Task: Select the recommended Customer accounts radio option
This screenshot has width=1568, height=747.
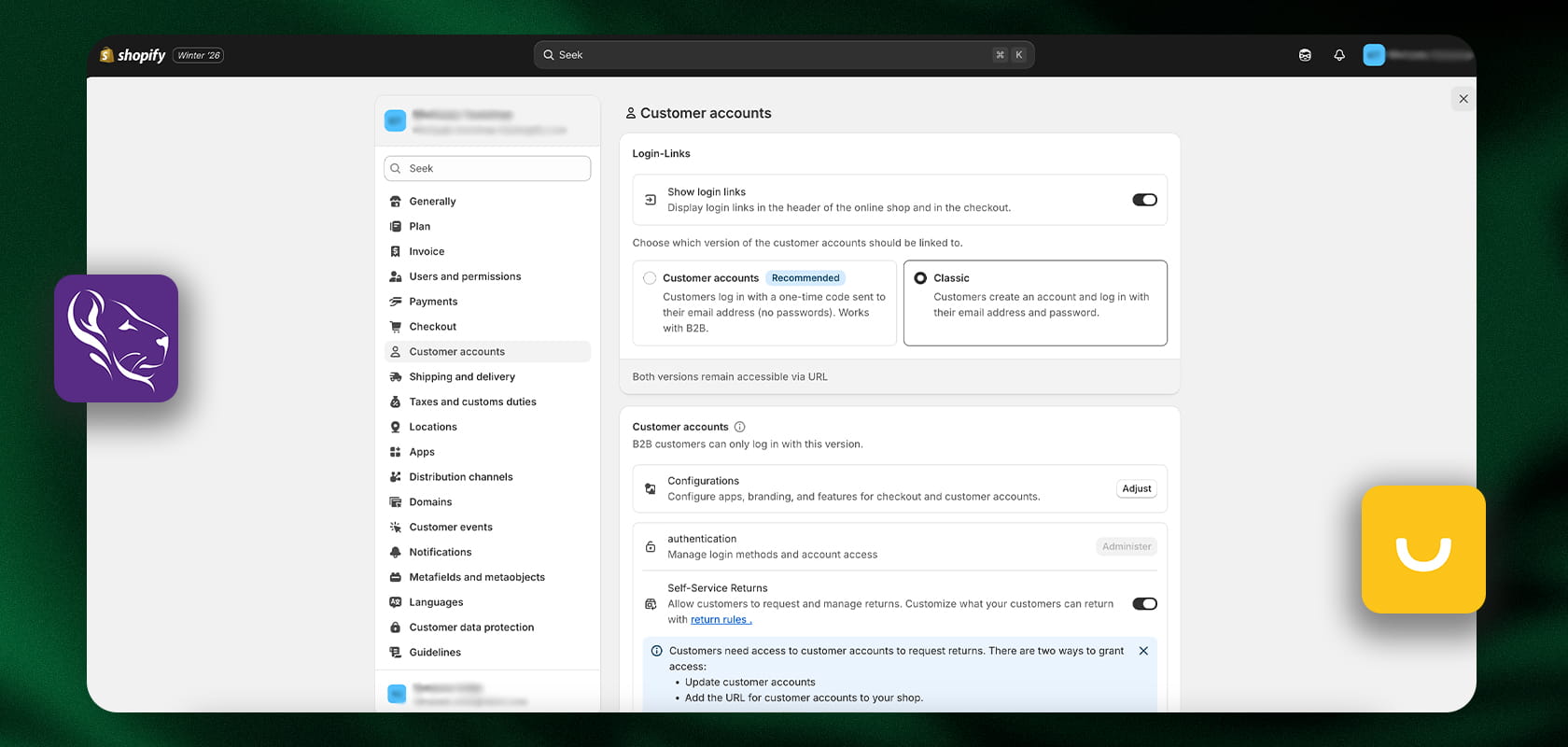Action: (650, 278)
